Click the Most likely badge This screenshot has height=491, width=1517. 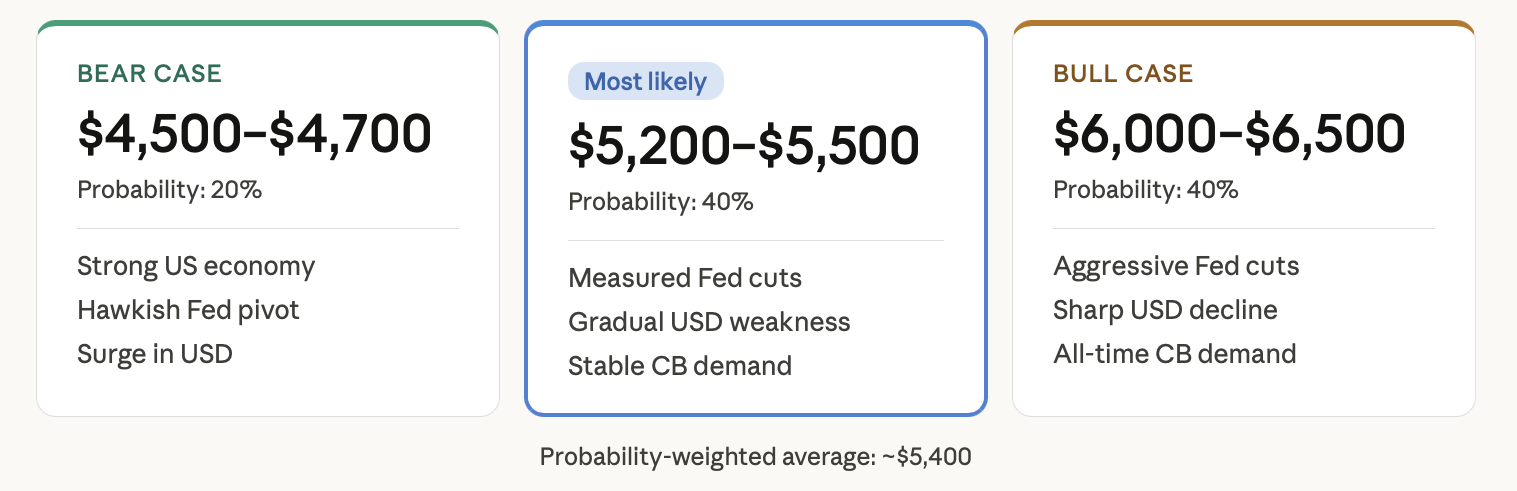pyautogui.click(x=646, y=82)
